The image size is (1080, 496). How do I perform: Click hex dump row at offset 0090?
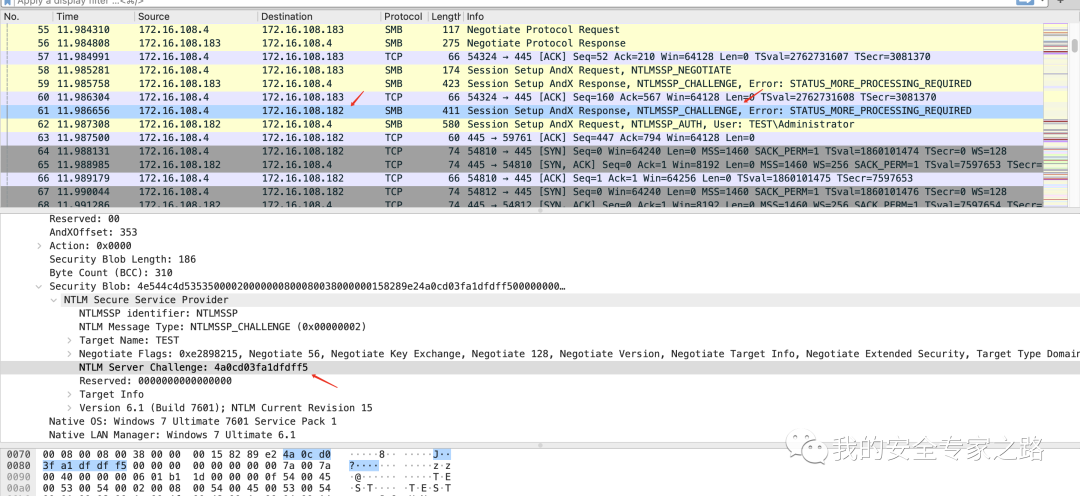[229, 476]
